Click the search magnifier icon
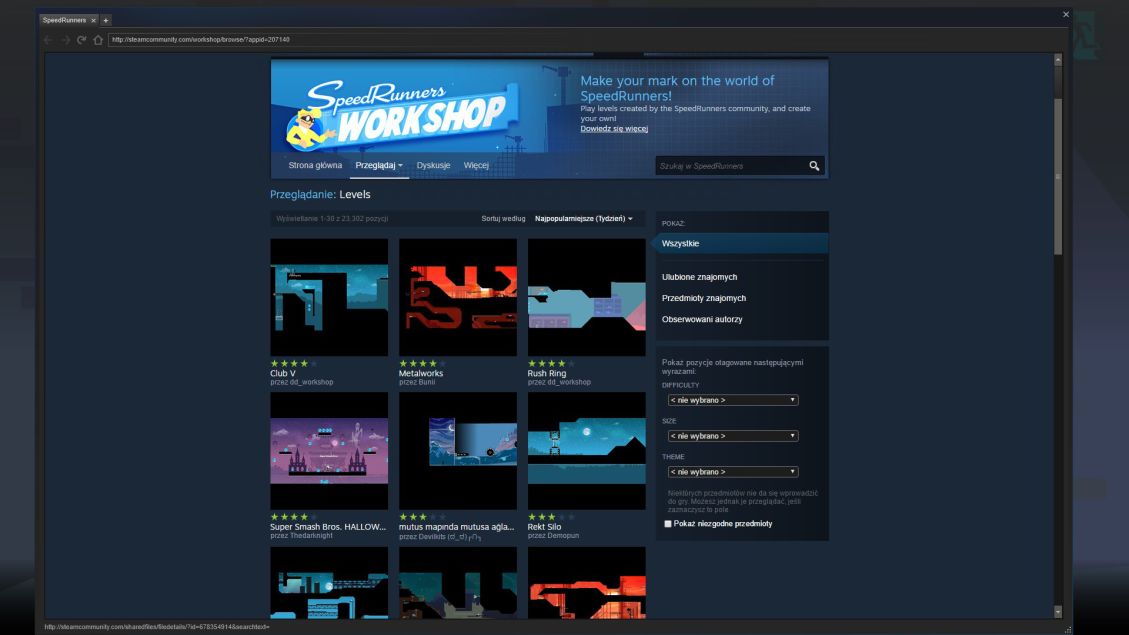 (x=814, y=166)
